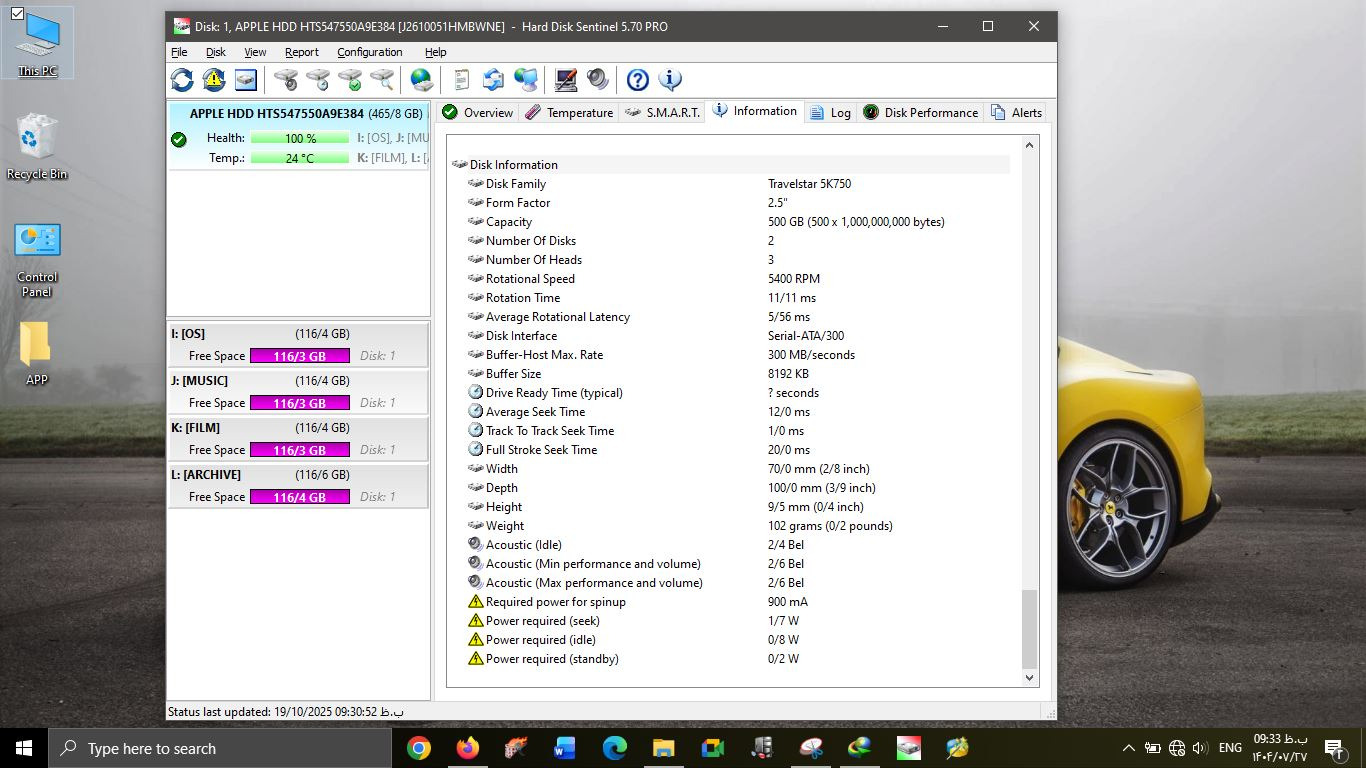This screenshot has height=768, width=1366.
Task: Open the Report menu
Action: point(301,52)
